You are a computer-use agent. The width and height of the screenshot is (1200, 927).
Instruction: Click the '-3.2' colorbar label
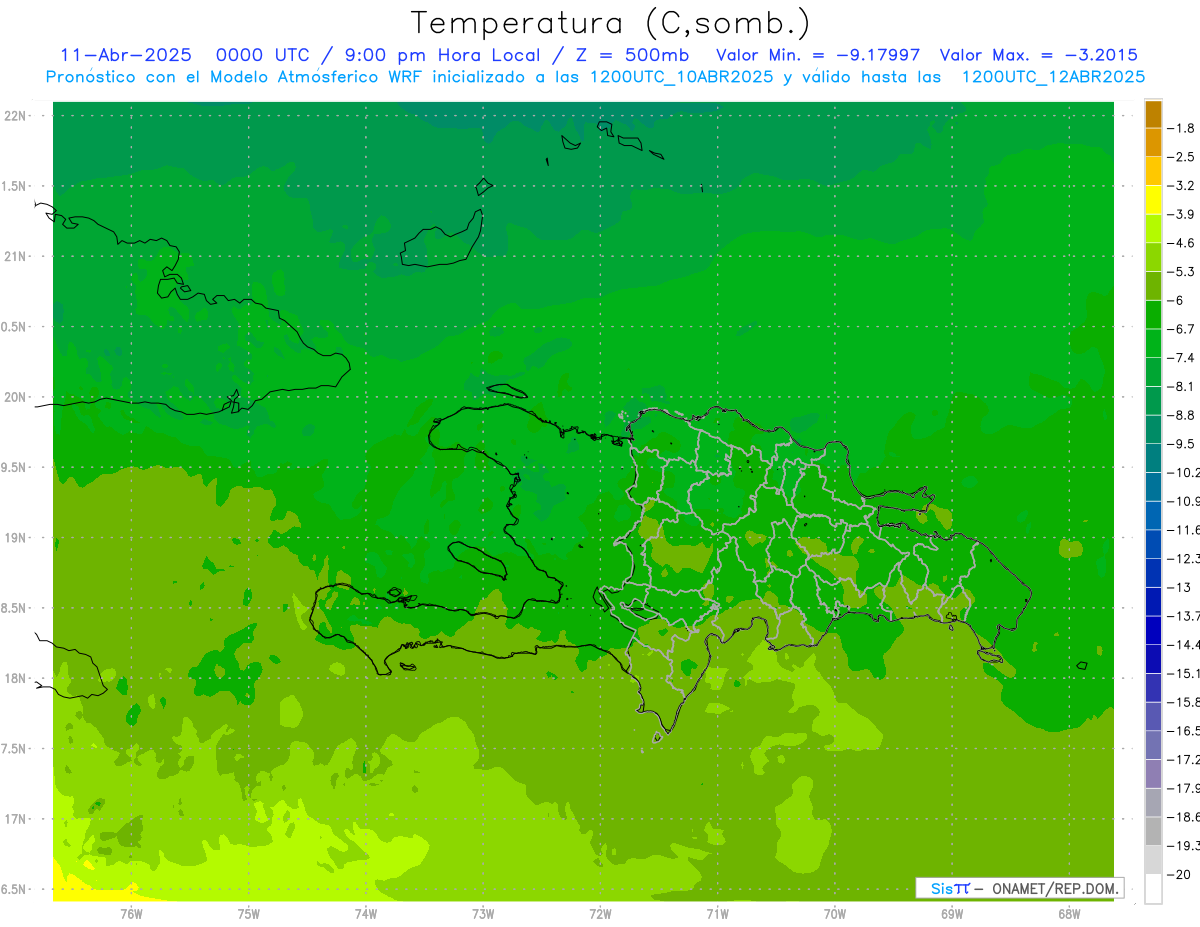(1183, 186)
